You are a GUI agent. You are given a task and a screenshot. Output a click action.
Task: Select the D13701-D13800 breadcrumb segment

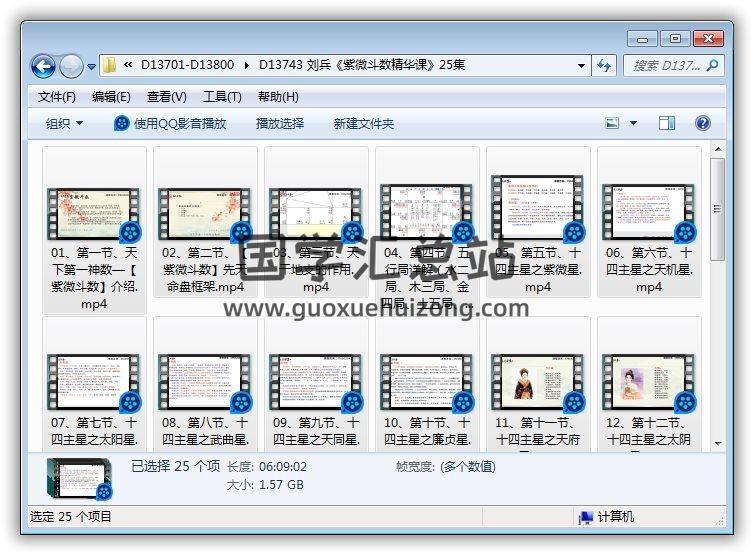[x=187, y=65]
